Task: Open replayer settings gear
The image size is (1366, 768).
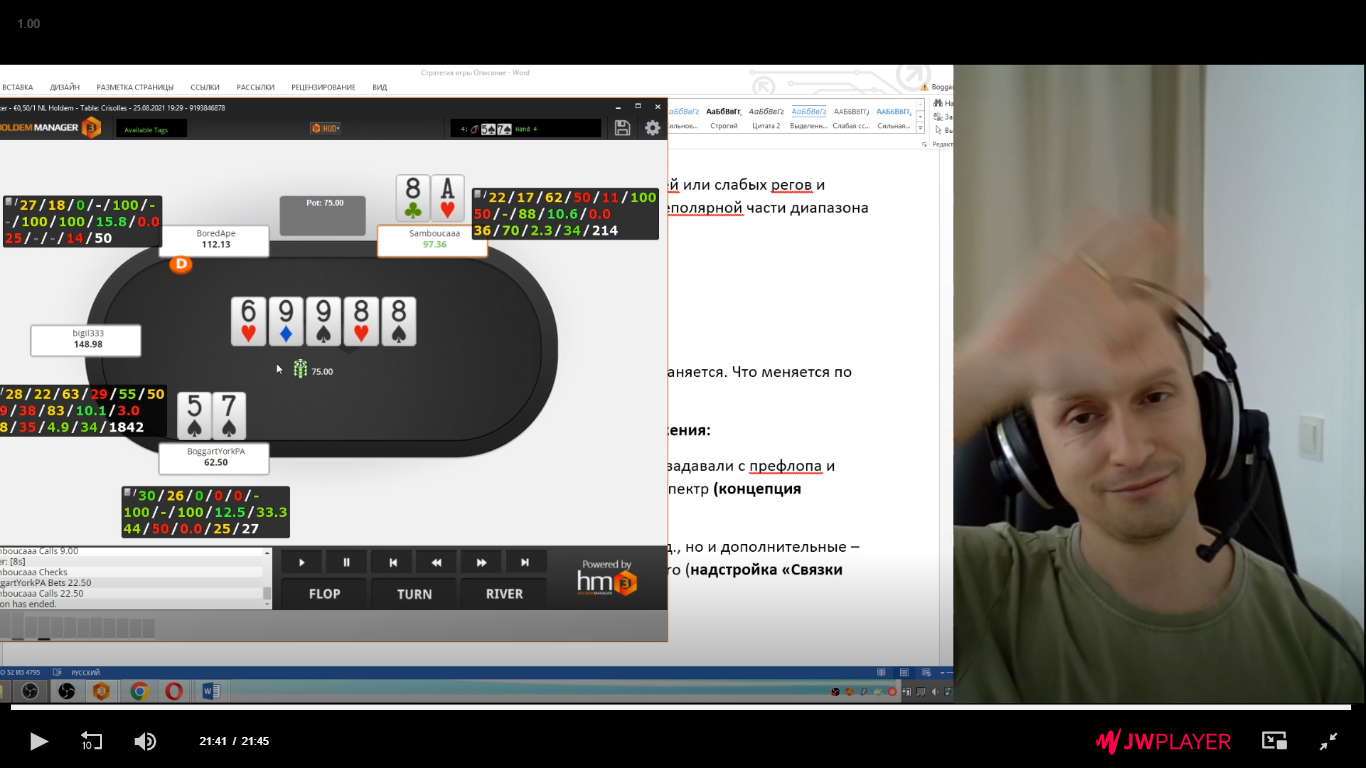Action: pos(652,128)
